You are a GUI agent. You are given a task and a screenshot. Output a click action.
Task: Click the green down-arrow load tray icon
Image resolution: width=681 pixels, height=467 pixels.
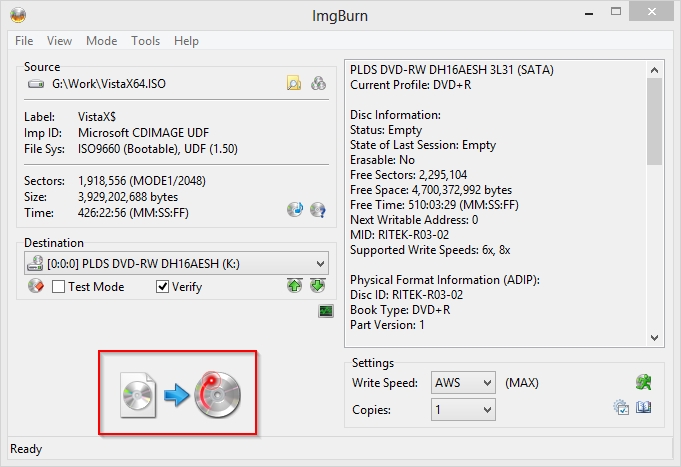[318, 285]
